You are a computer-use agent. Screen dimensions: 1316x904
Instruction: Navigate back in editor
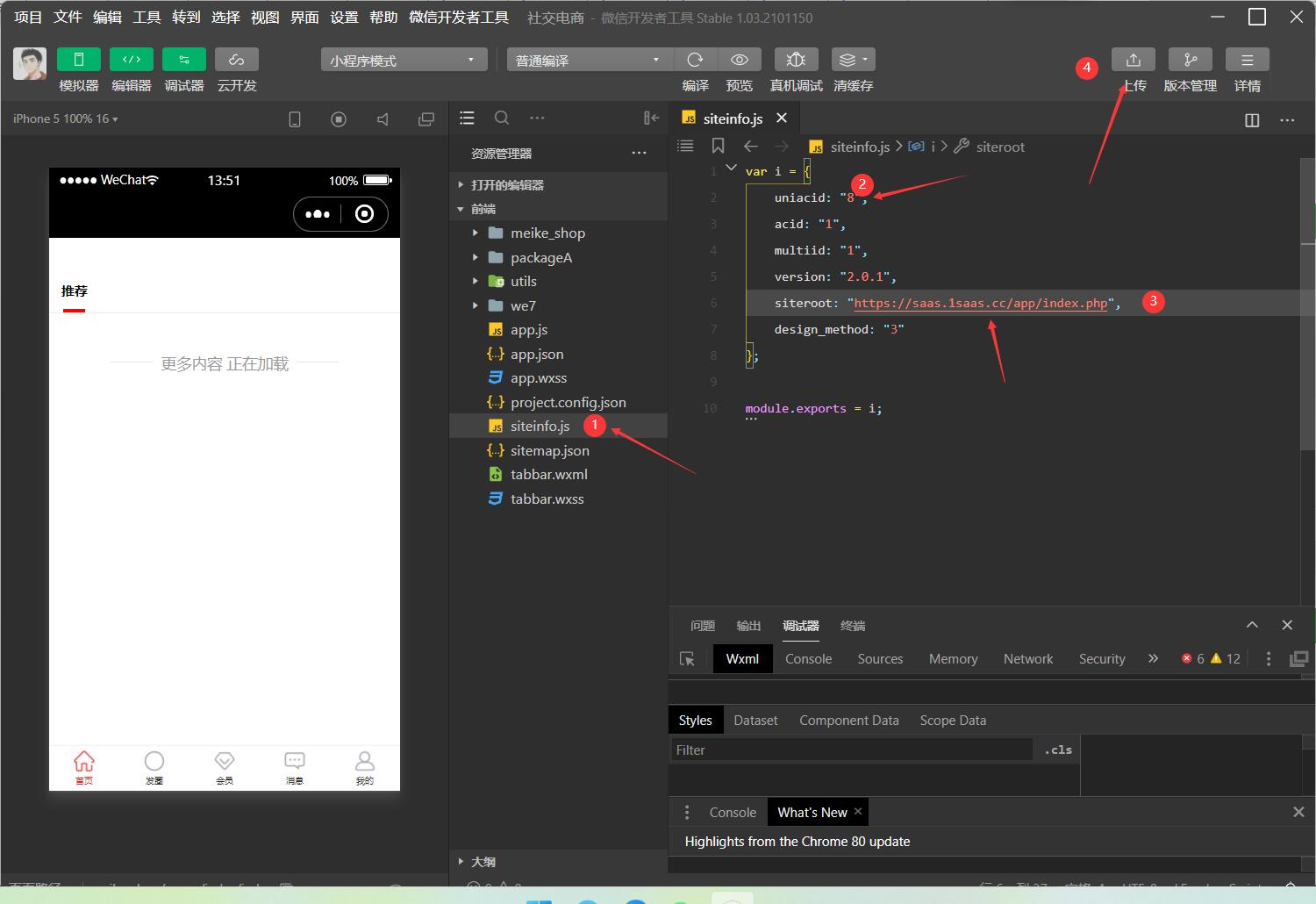(x=750, y=147)
